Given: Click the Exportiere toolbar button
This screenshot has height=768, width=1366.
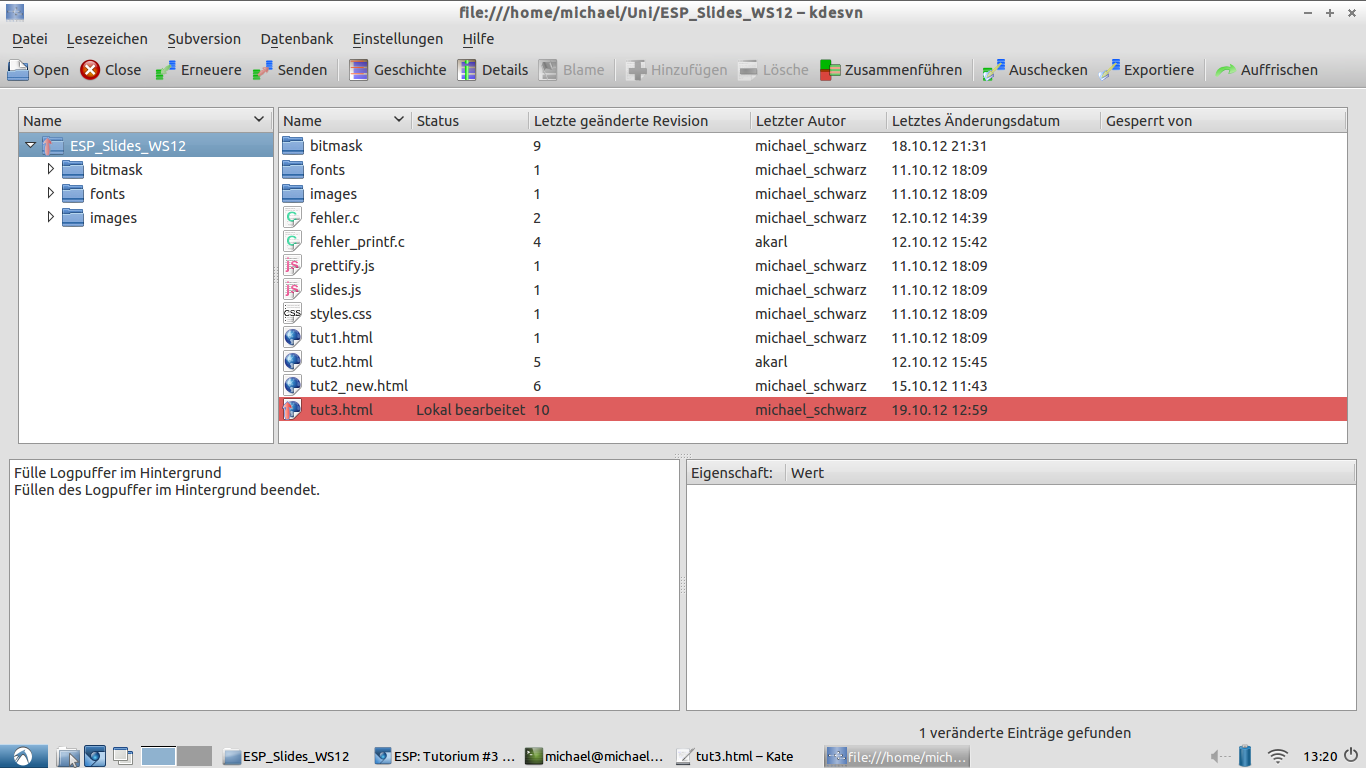Looking at the screenshot, I should click(1146, 70).
